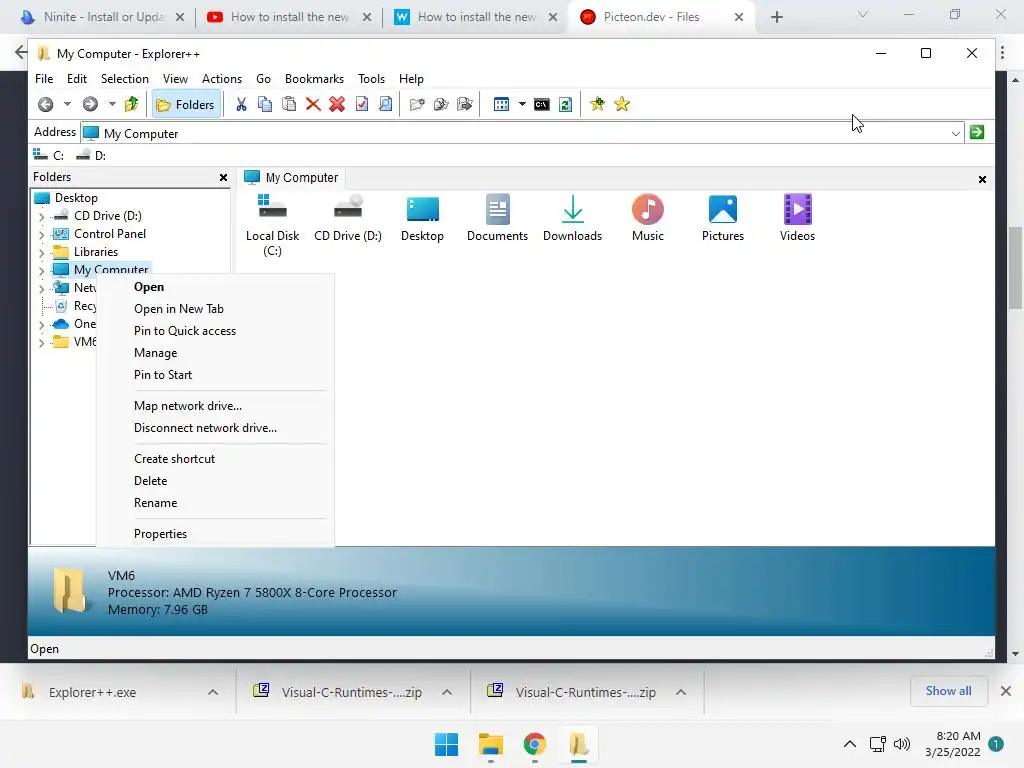The height and width of the screenshot is (768, 1024).
Task: Expand the My Computer tree node
Action: 42,270
